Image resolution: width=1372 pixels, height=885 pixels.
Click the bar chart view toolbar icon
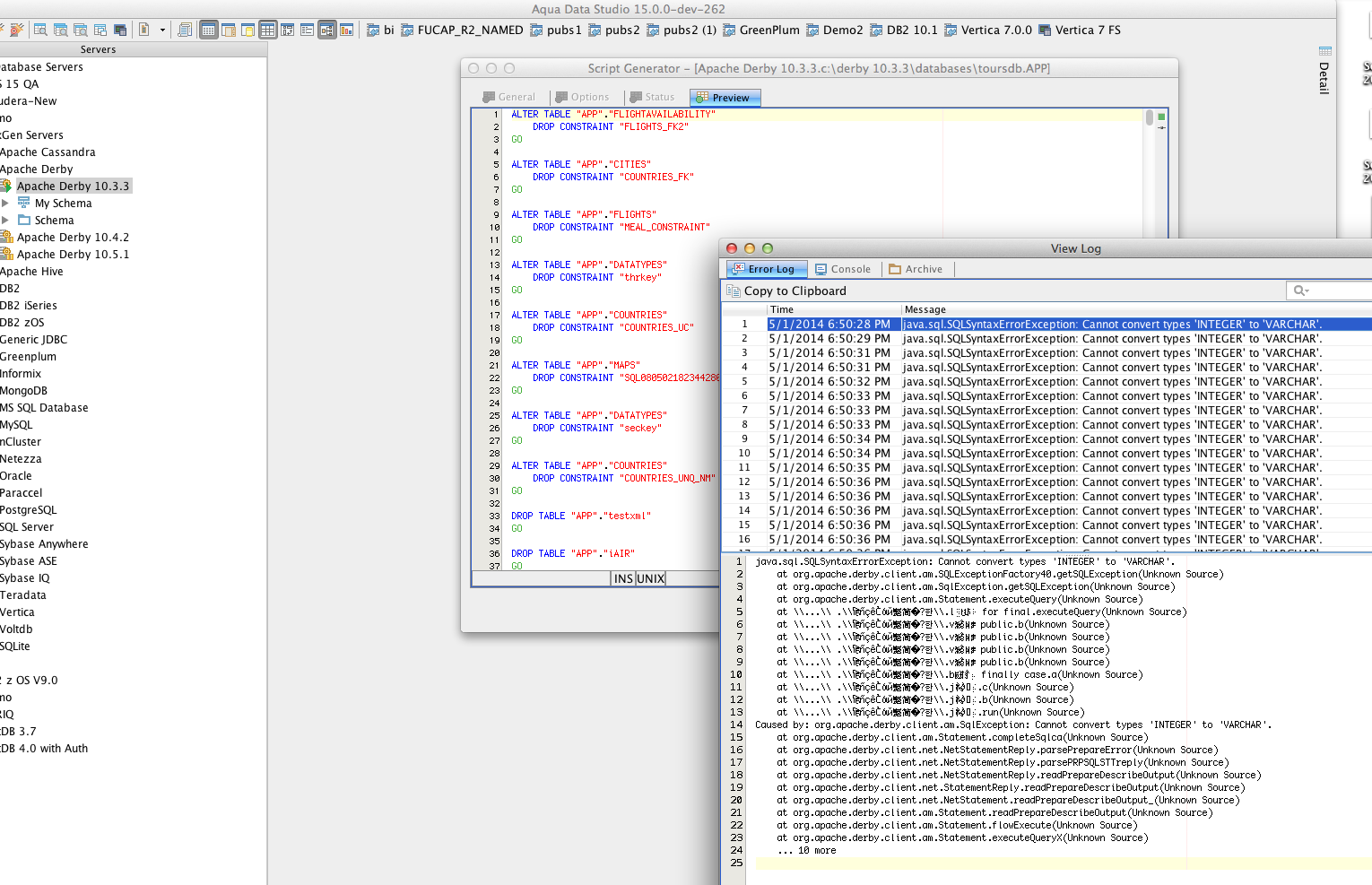pyautogui.click(x=346, y=30)
